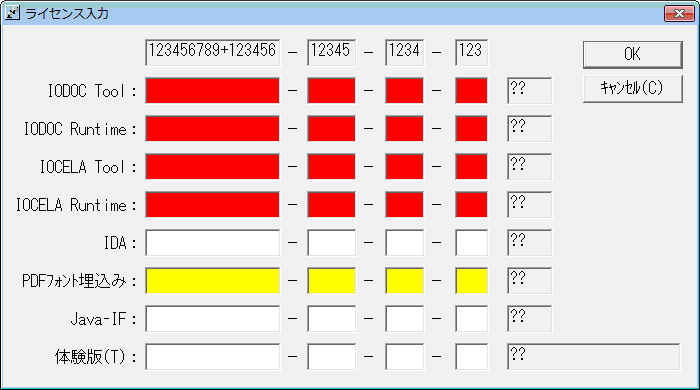The height and width of the screenshot is (390, 700).
Task: Click the 体験版(T) second key field
Action: click(x=331, y=357)
